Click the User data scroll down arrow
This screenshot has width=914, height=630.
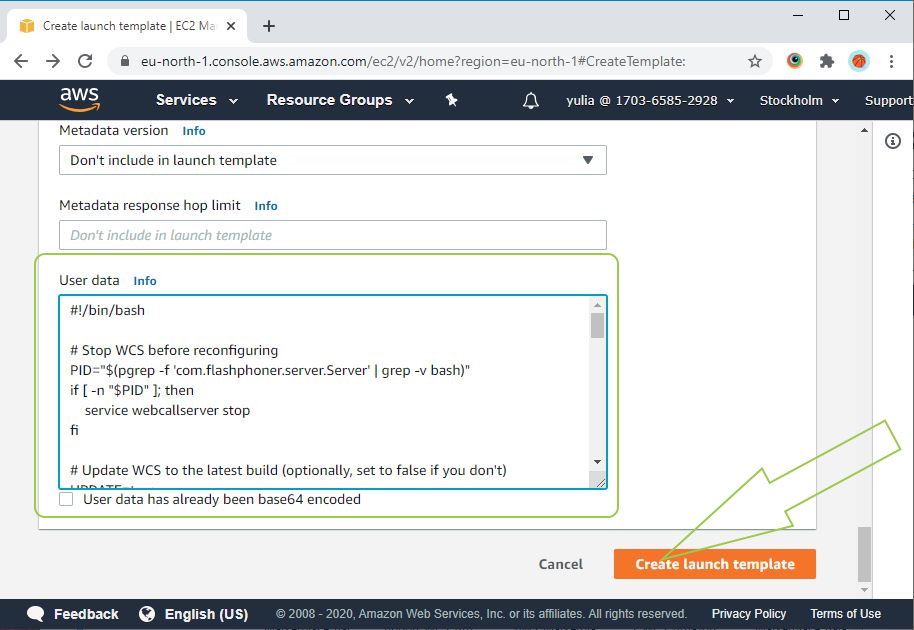pyautogui.click(x=597, y=462)
